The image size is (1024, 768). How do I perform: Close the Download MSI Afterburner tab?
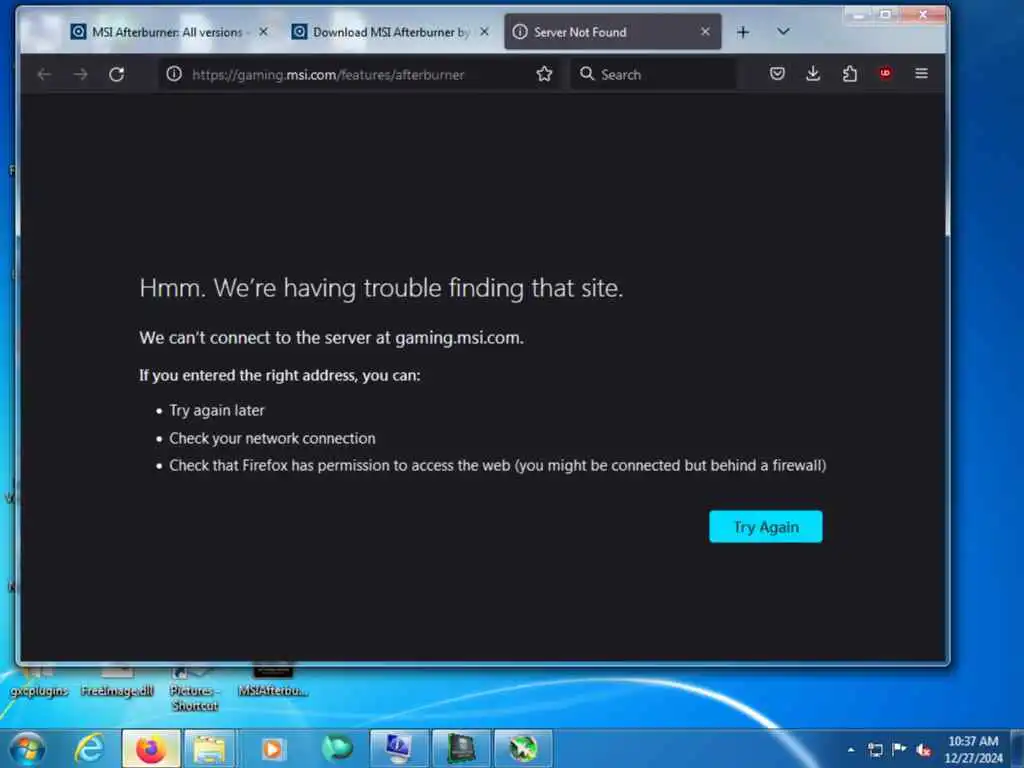484,31
